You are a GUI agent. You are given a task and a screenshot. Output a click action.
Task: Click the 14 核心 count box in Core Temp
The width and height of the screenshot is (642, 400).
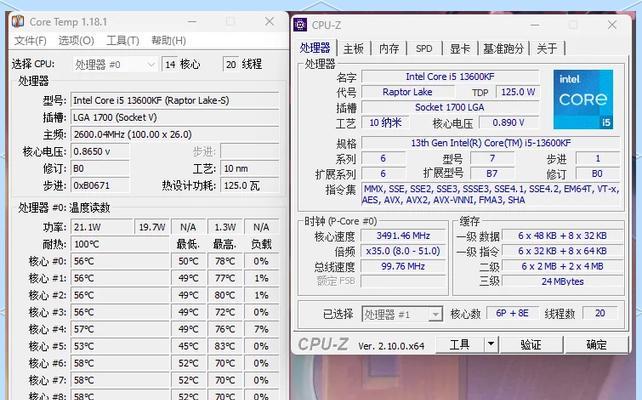(x=170, y=64)
